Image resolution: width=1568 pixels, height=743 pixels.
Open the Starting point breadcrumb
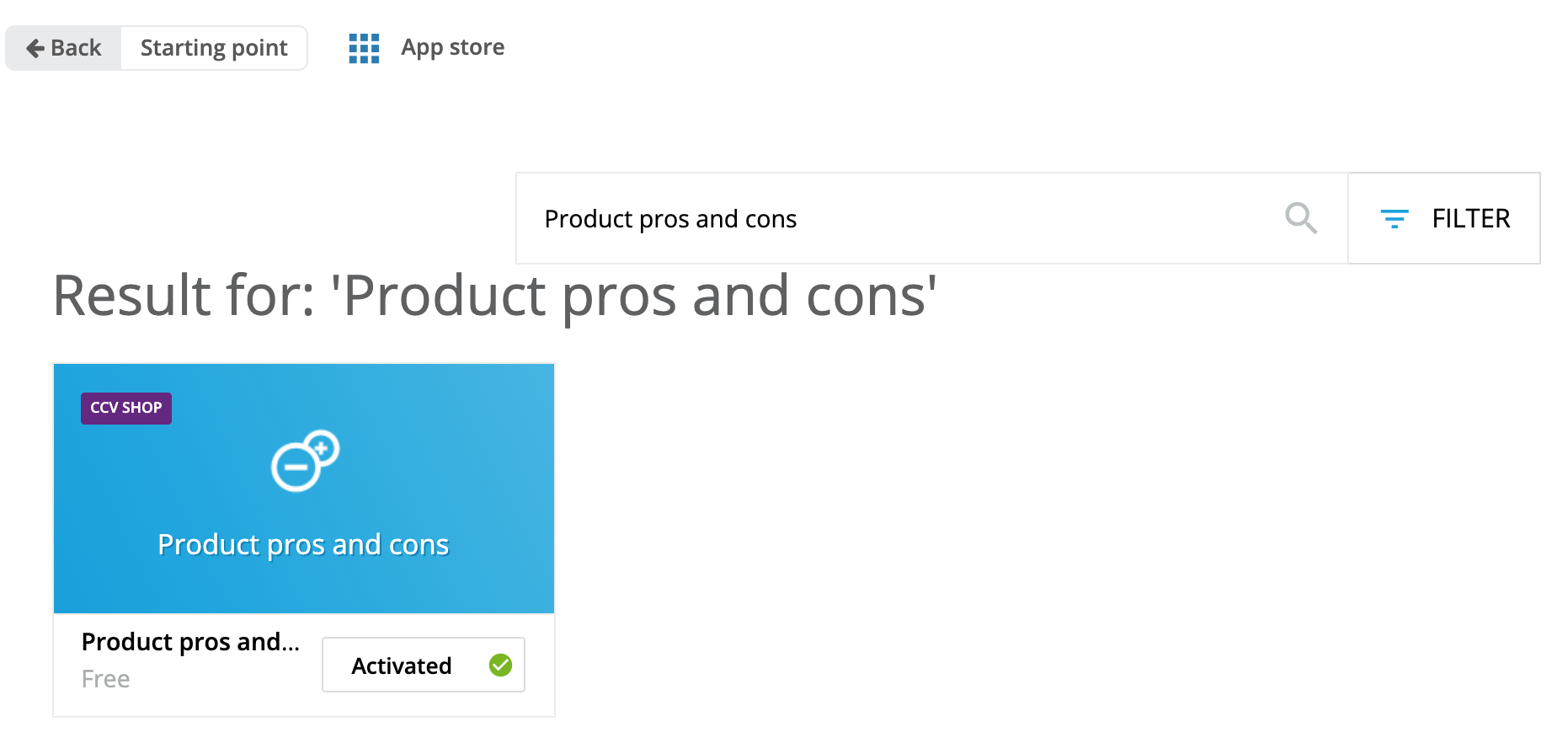click(214, 48)
